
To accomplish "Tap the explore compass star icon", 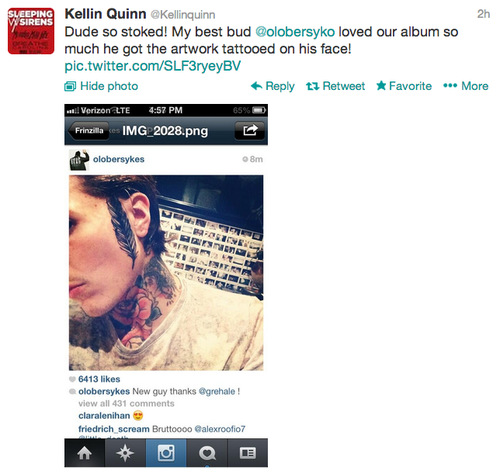I will point(125,453).
